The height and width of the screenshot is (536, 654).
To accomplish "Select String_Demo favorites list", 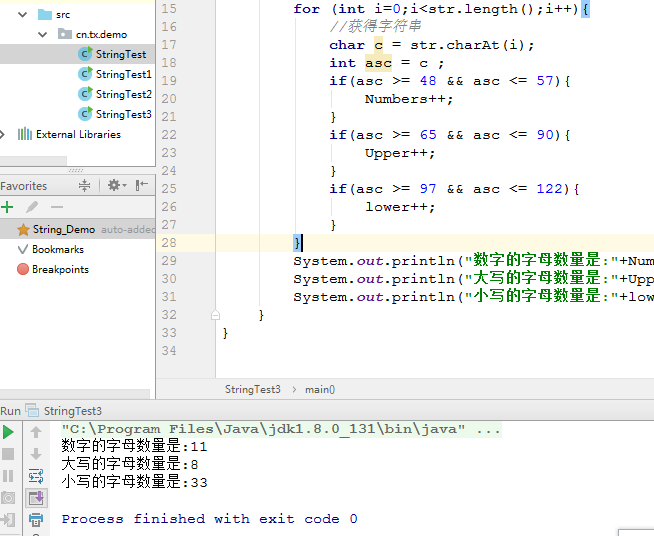I will click(x=78, y=229).
